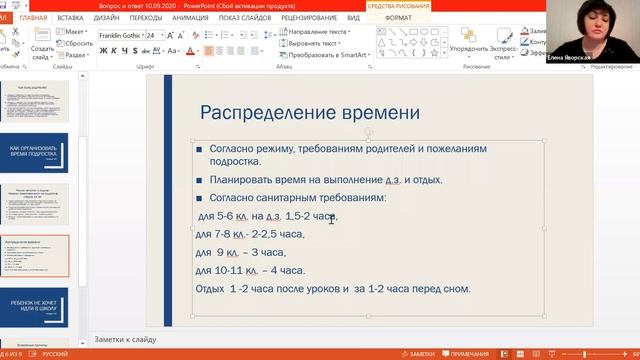Click the Заметки к слайду notes field
640x360 pixels.
125,339
